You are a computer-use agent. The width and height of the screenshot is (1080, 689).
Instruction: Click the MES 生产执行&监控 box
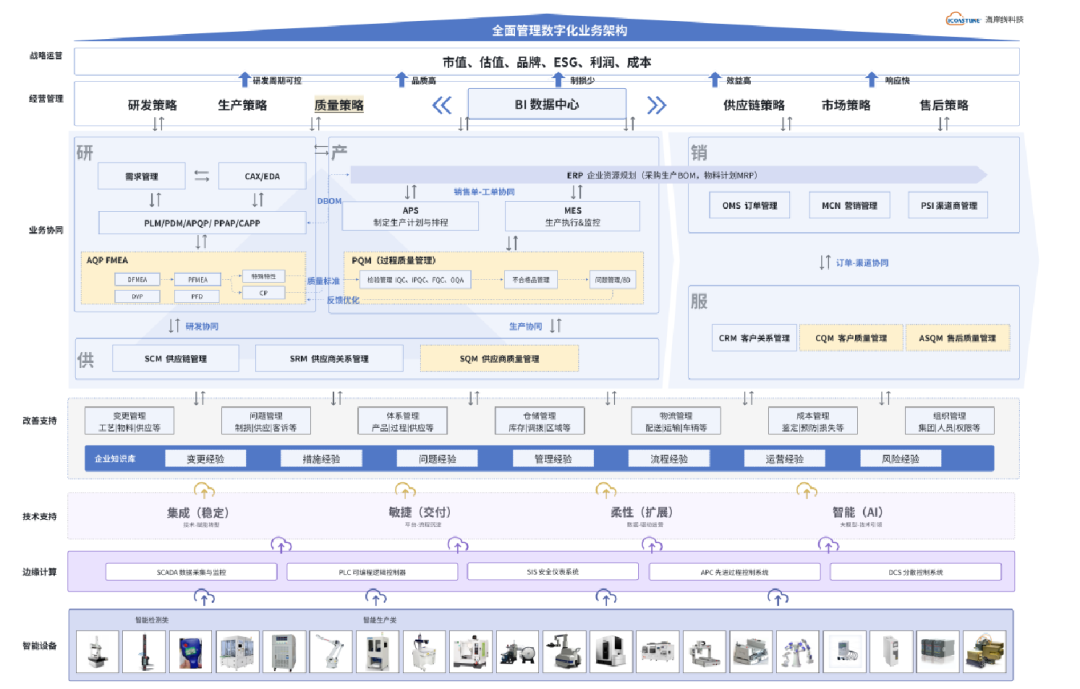tap(572, 216)
